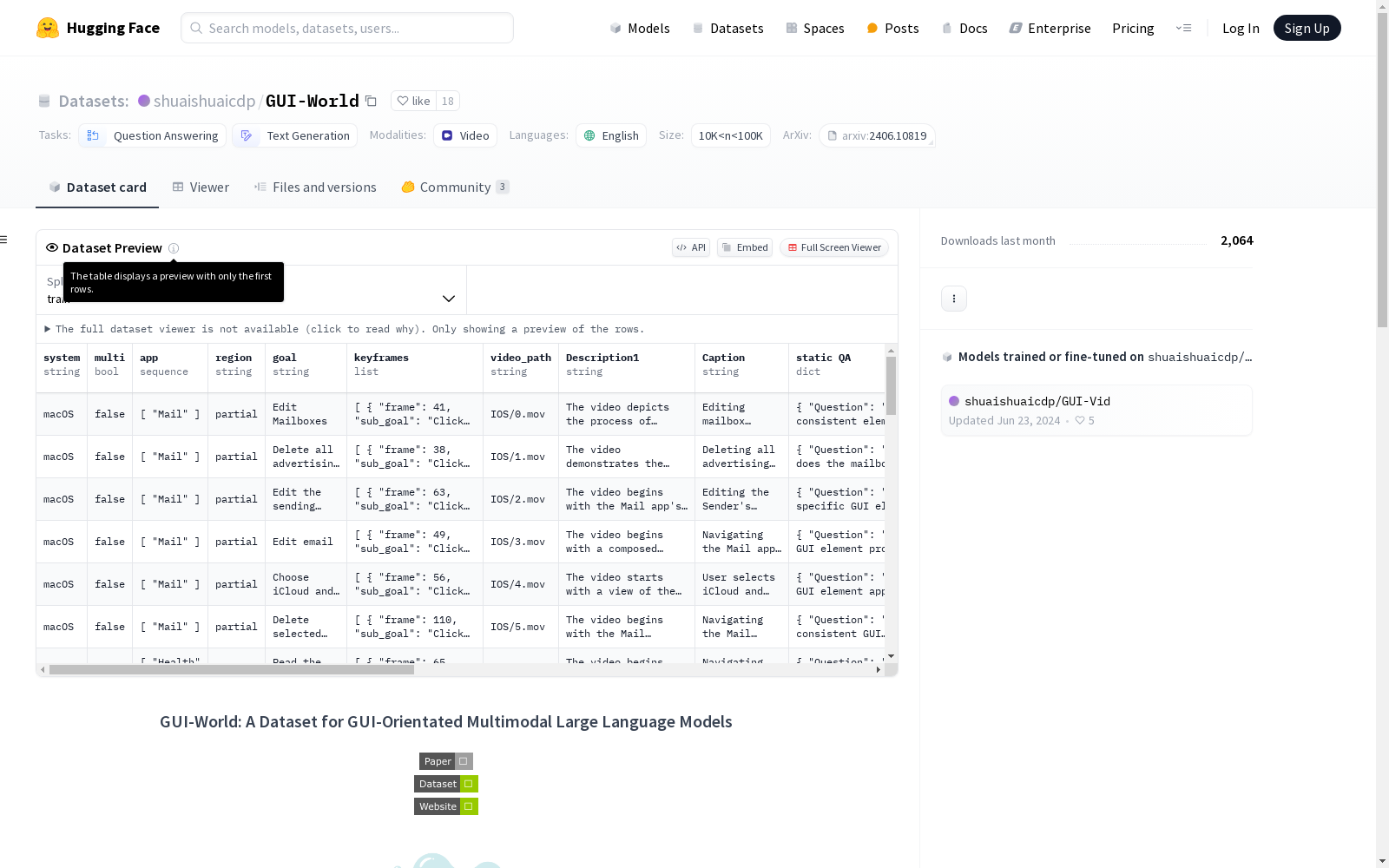Image resolution: width=1389 pixels, height=868 pixels.
Task: Click the Embed button
Action: pos(745,247)
